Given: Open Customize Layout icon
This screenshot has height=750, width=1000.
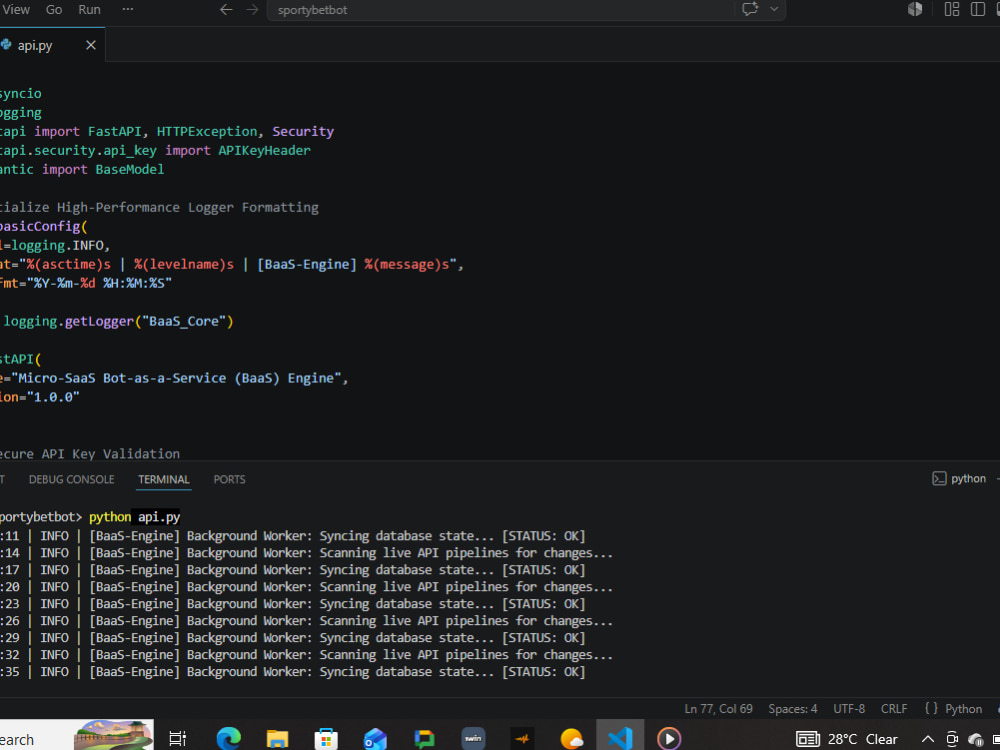Looking at the screenshot, I should (x=952, y=9).
